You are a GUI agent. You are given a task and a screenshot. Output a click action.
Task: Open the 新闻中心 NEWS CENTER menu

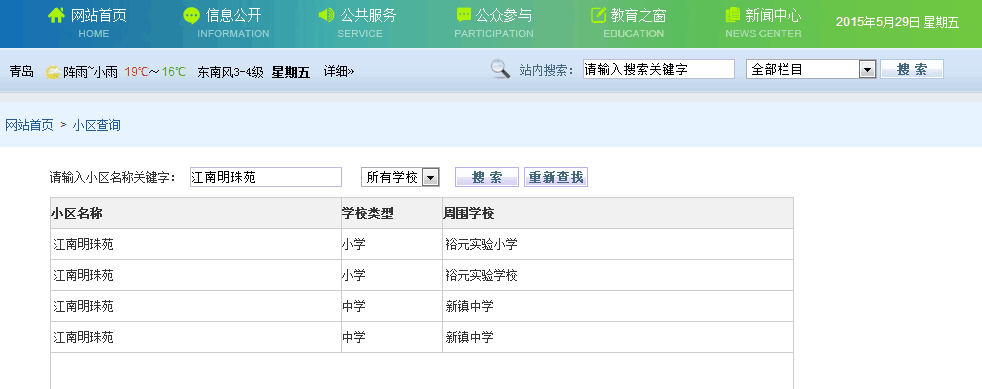click(x=763, y=23)
